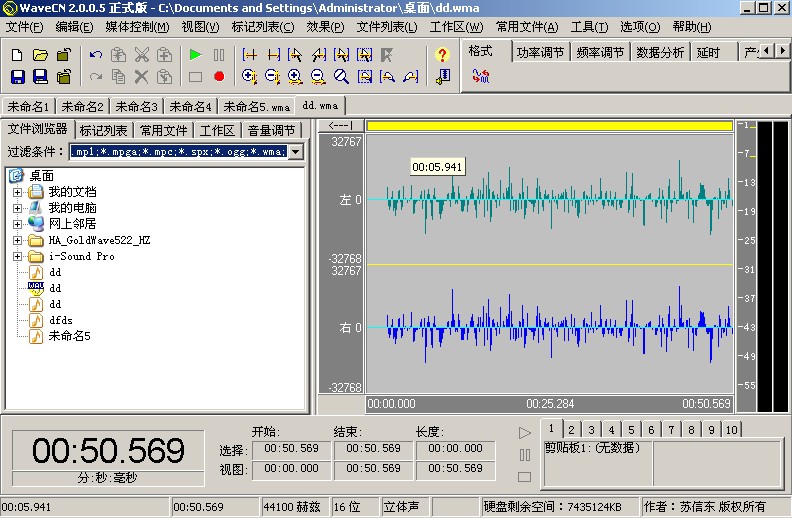
Task: Click the selection start time field
Action: tap(291, 448)
